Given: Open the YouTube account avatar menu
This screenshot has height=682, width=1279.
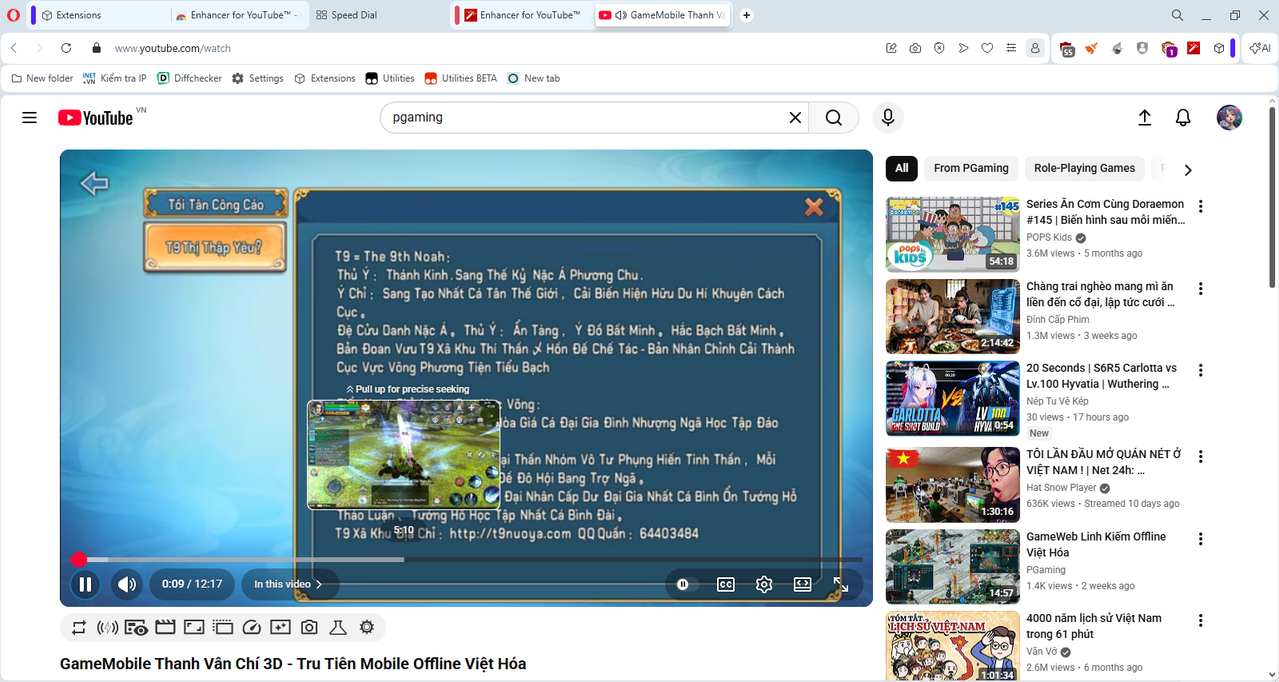Looking at the screenshot, I should pos(1229,117).
